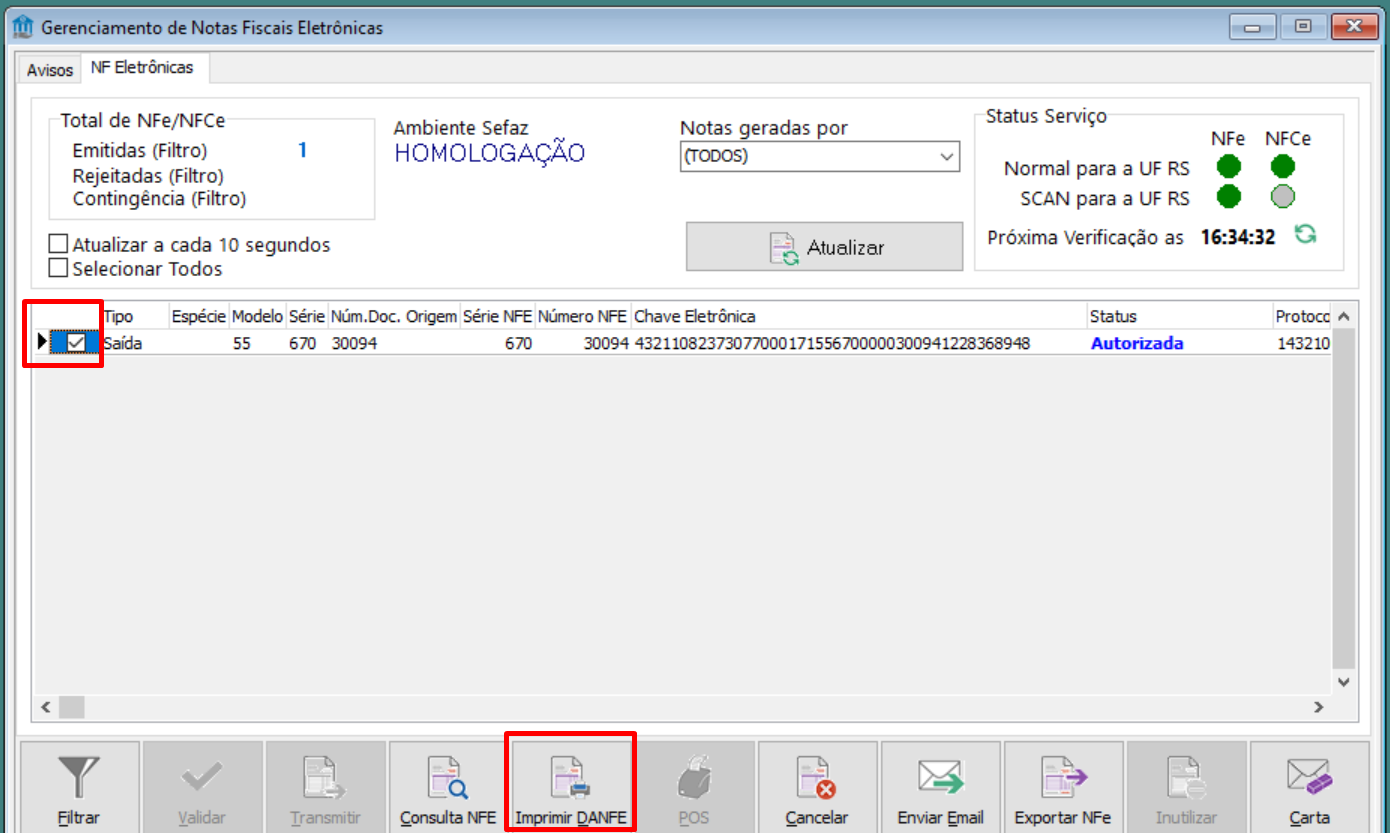Open Consulta NFE magnifier button
The height and width of the screenshot is (833, 1390).
point(448,787)
